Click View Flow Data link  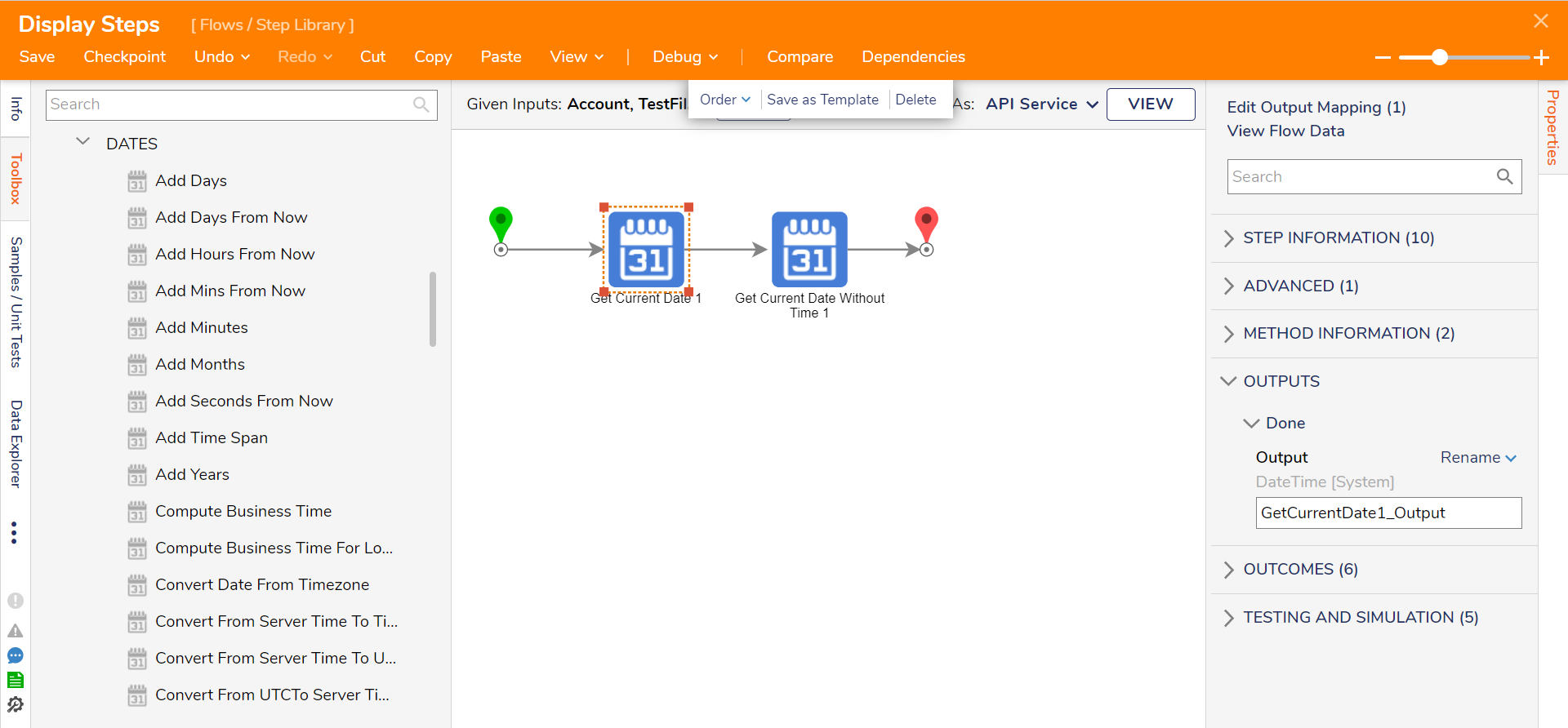(1285, 131)
